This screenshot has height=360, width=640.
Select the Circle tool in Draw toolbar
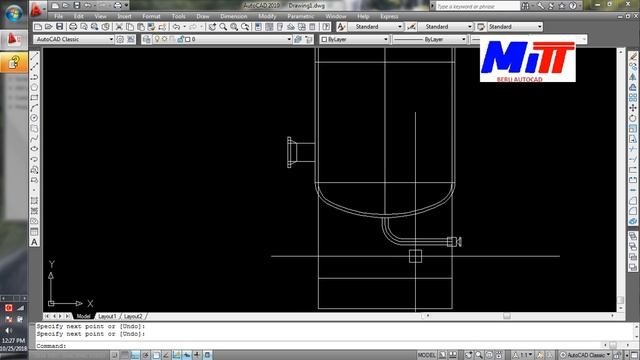(x=34, y=118)
